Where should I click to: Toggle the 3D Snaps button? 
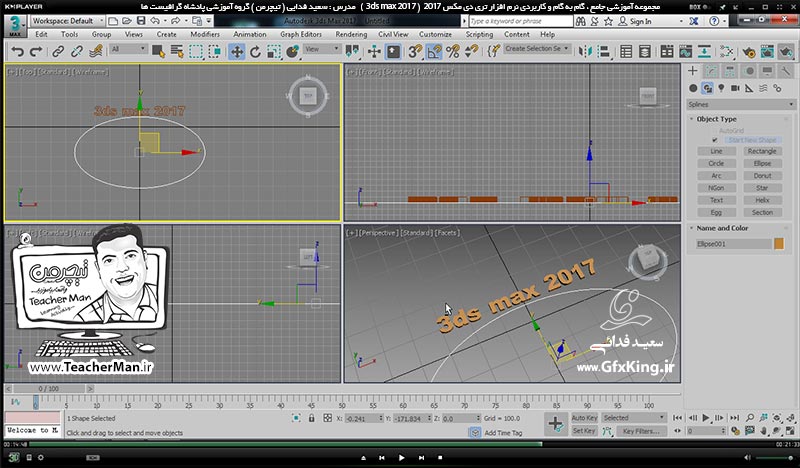(x=415, y=52)
